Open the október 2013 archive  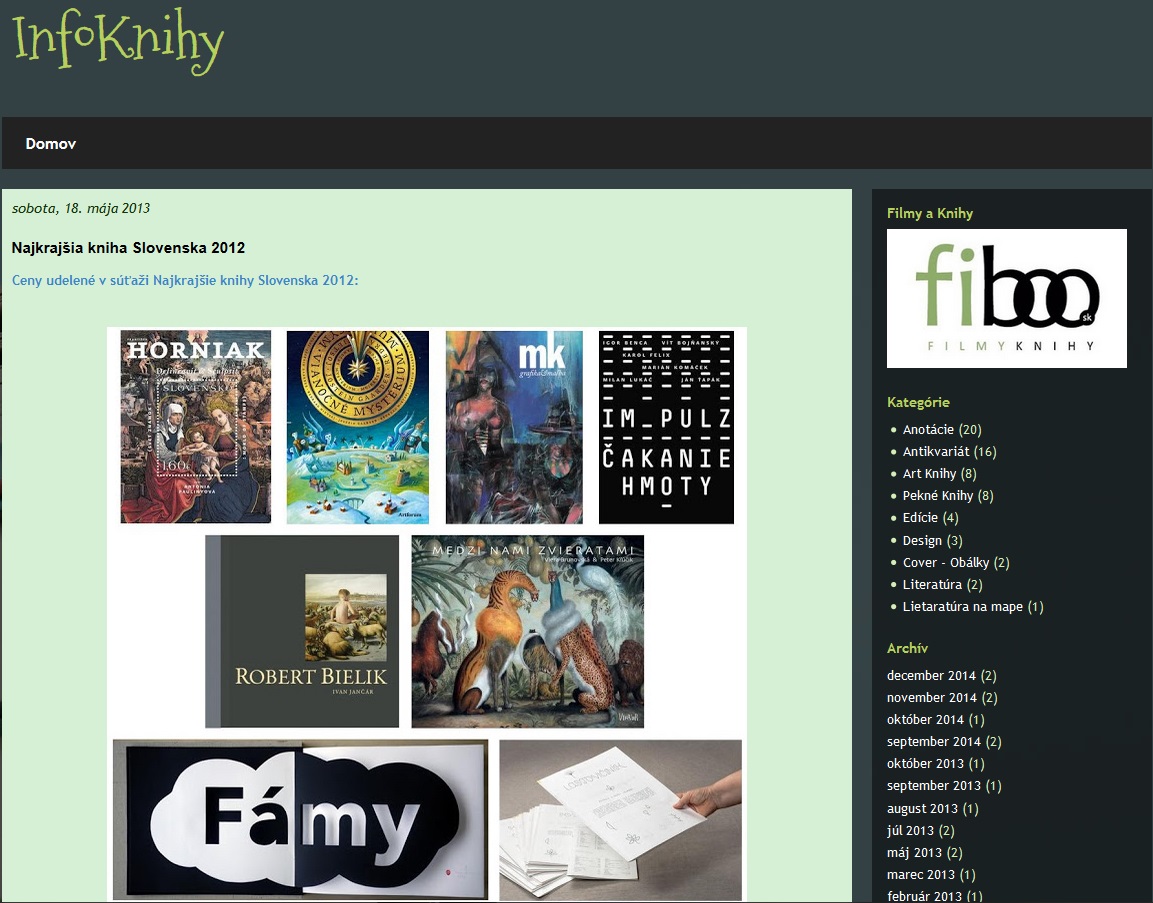point(925,763)
